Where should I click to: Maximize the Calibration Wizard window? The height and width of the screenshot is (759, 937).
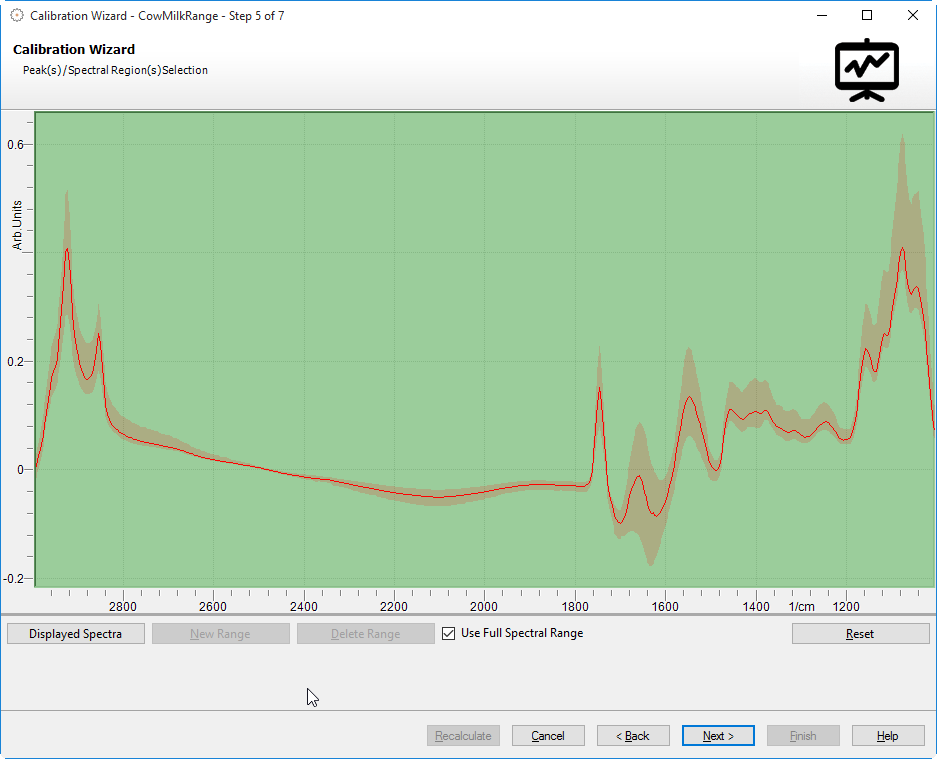pos(867,16)
